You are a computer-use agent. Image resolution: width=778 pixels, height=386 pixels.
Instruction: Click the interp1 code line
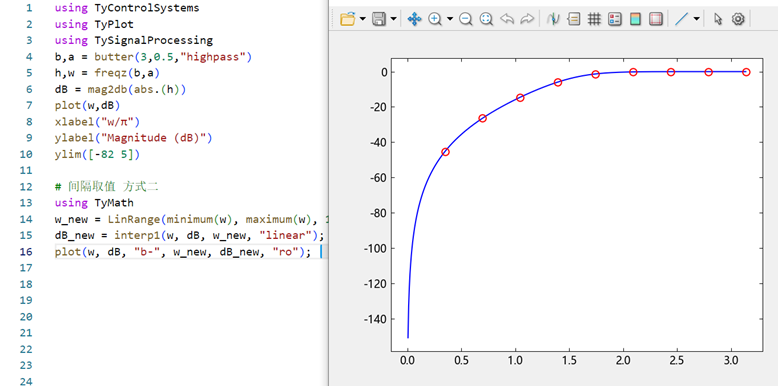point(190,235)
